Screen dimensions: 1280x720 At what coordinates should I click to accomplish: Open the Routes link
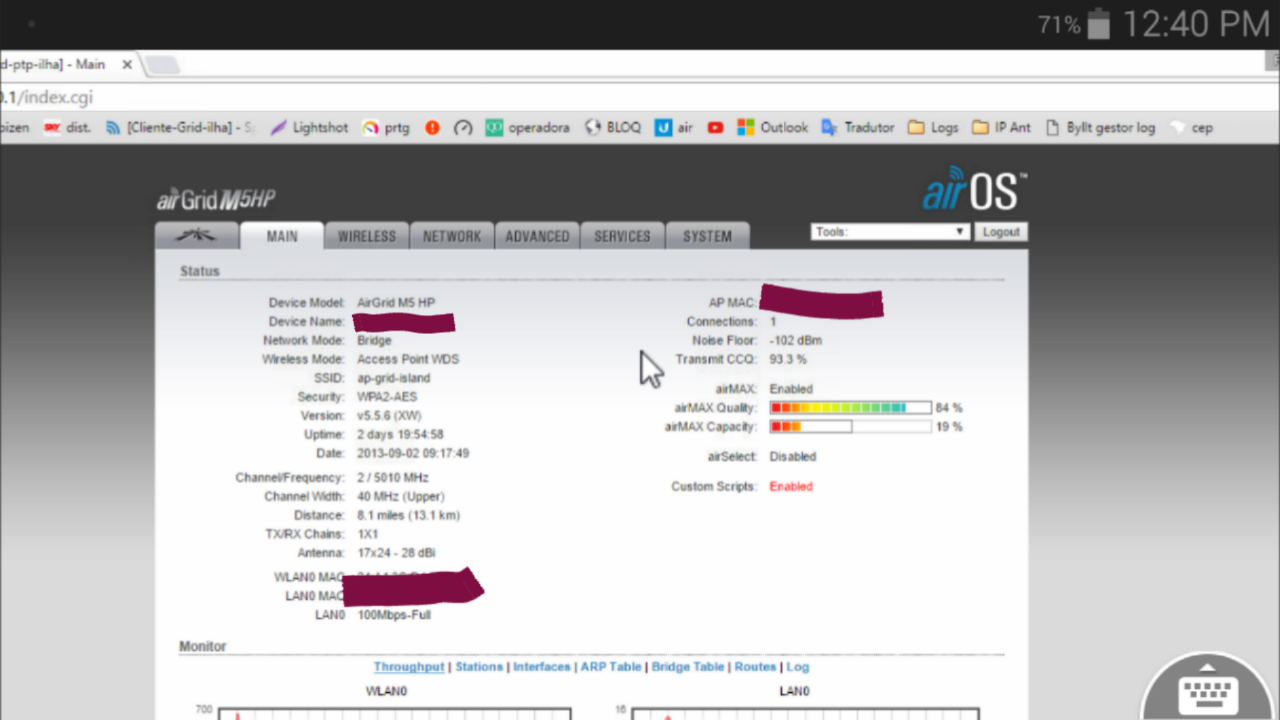pyautogui.click(x=755, y=667)
